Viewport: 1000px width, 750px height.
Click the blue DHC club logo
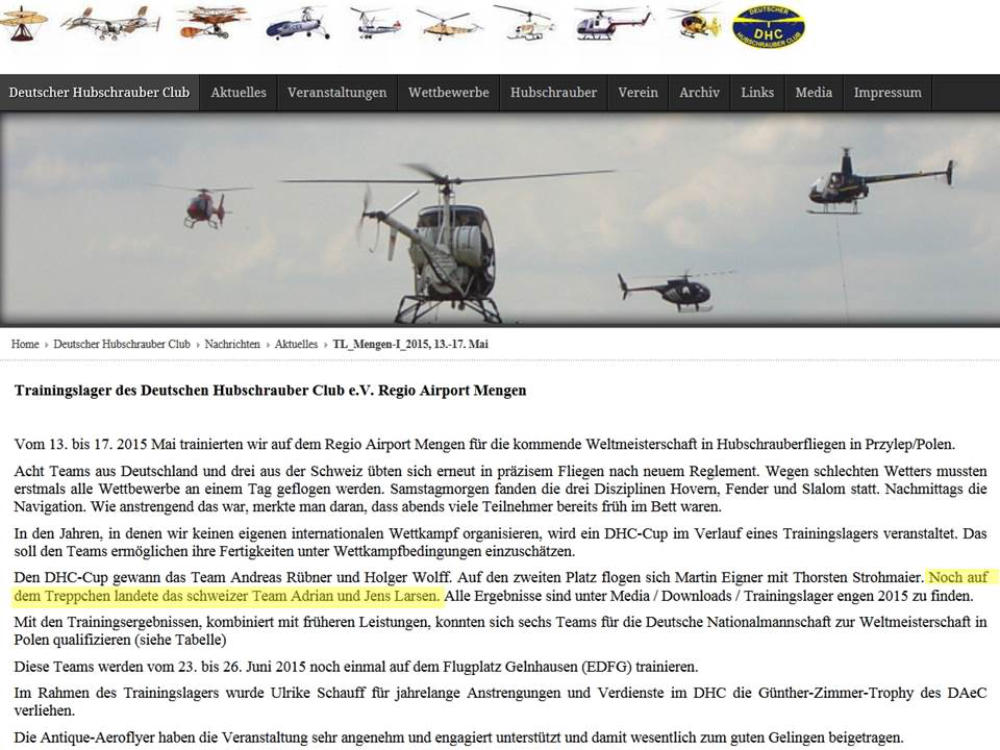click(768, 27)
